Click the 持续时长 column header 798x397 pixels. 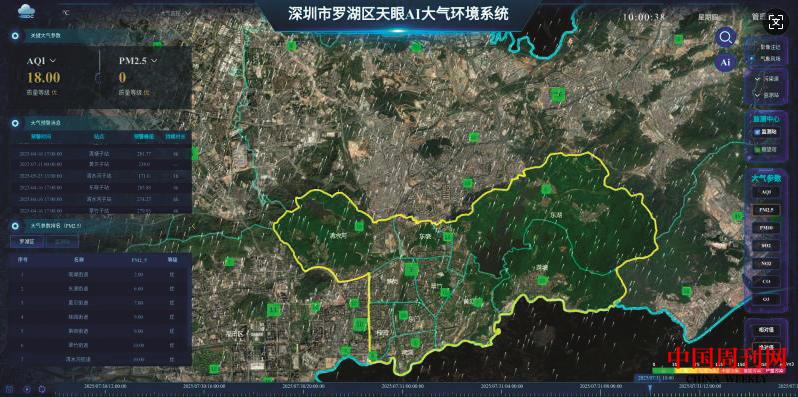click(175, 136)
